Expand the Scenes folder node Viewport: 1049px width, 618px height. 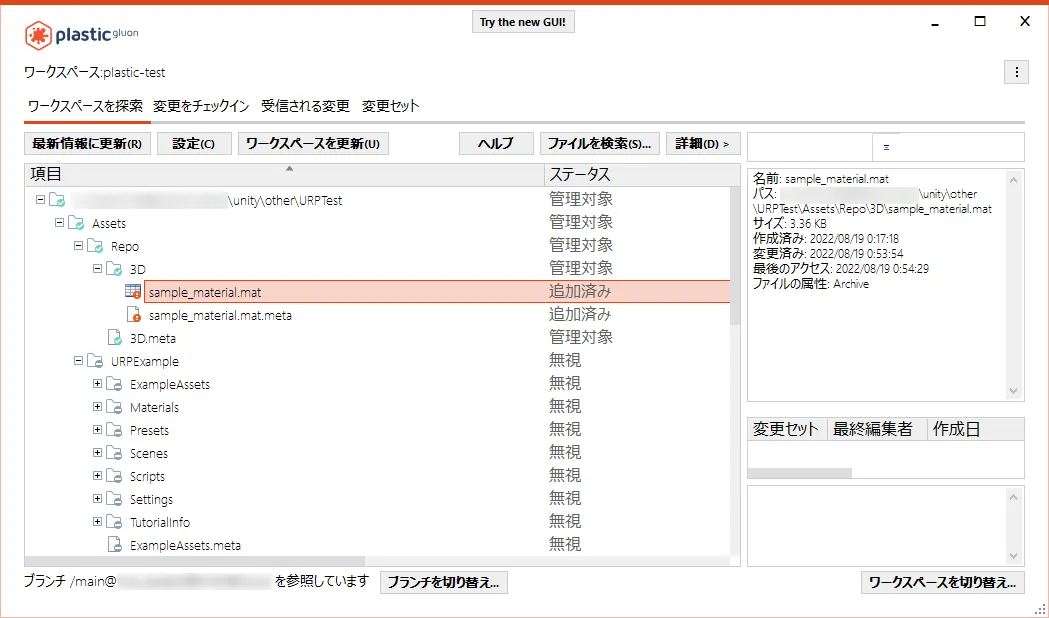tap(97, 452)
